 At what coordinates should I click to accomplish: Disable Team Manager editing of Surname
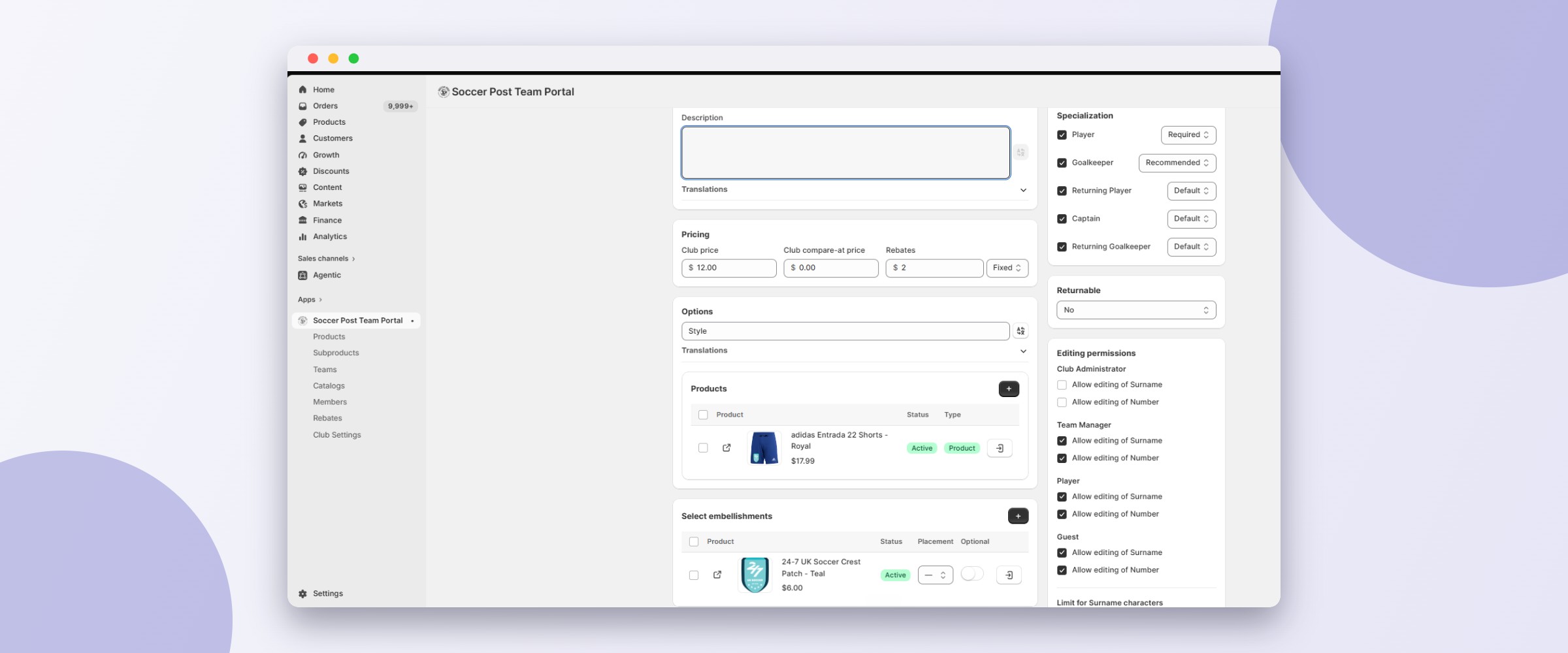tap(1062, 441)
